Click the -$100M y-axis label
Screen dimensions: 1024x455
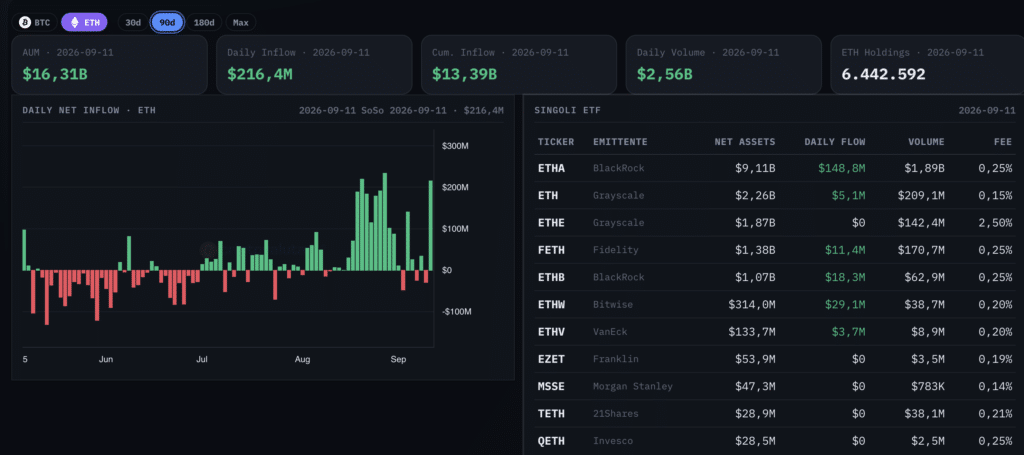pyautogui.click(x=455, y=311)
